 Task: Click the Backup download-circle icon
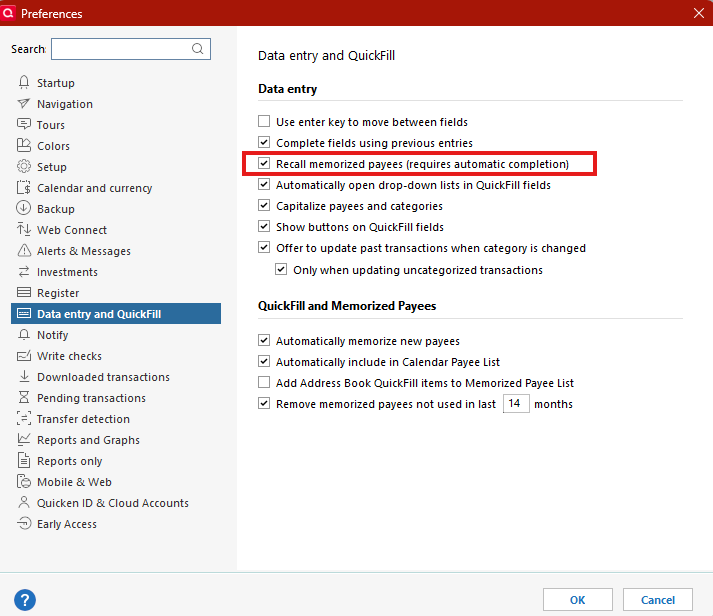[x=24, y=208]
